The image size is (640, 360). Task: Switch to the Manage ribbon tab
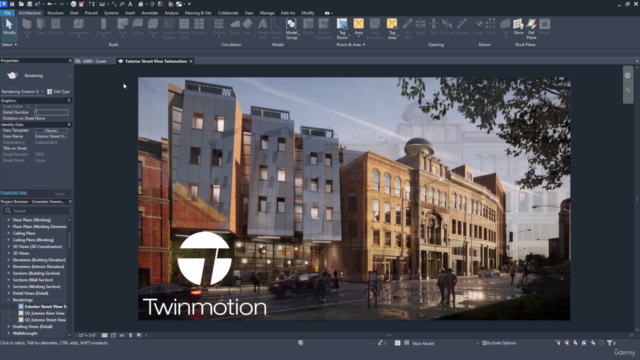[267, 13]
